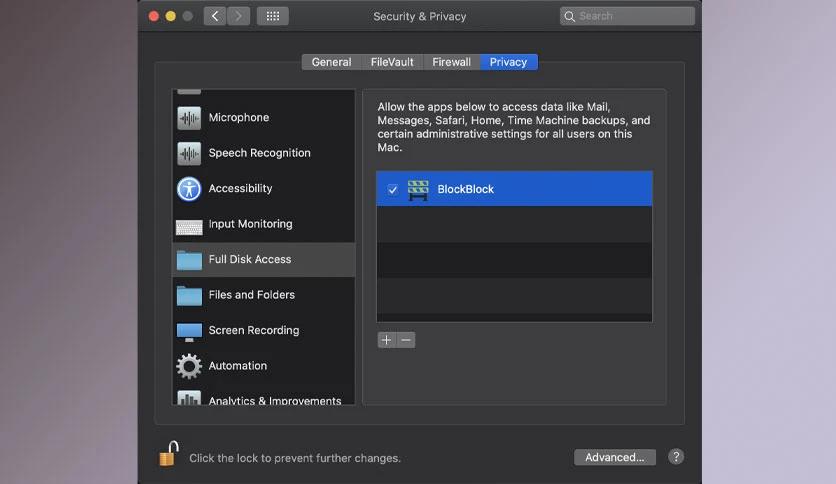
Task: Uncheck the BlockBlock full disk access checkbox
Action: click(x=392, y=189)
